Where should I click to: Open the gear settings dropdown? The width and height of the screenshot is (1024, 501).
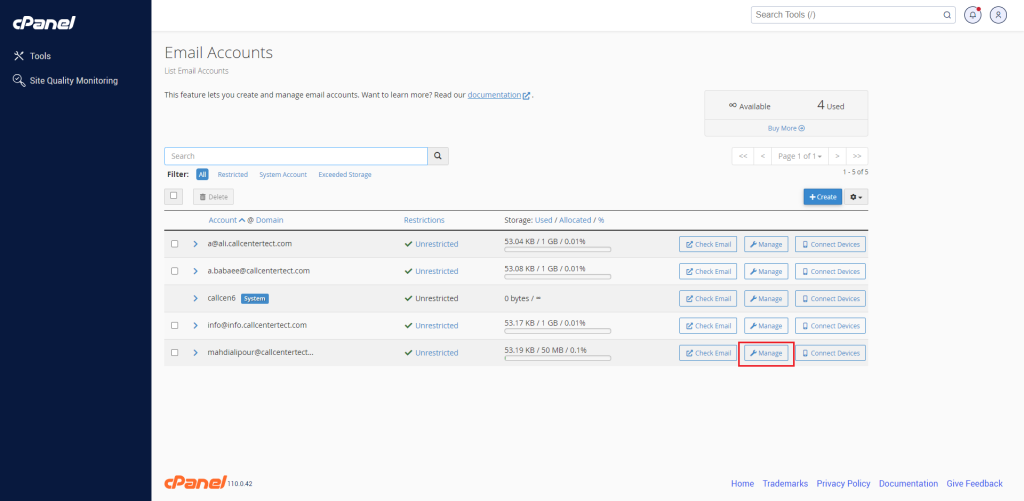pyautogui.click(x=857, y=197)
